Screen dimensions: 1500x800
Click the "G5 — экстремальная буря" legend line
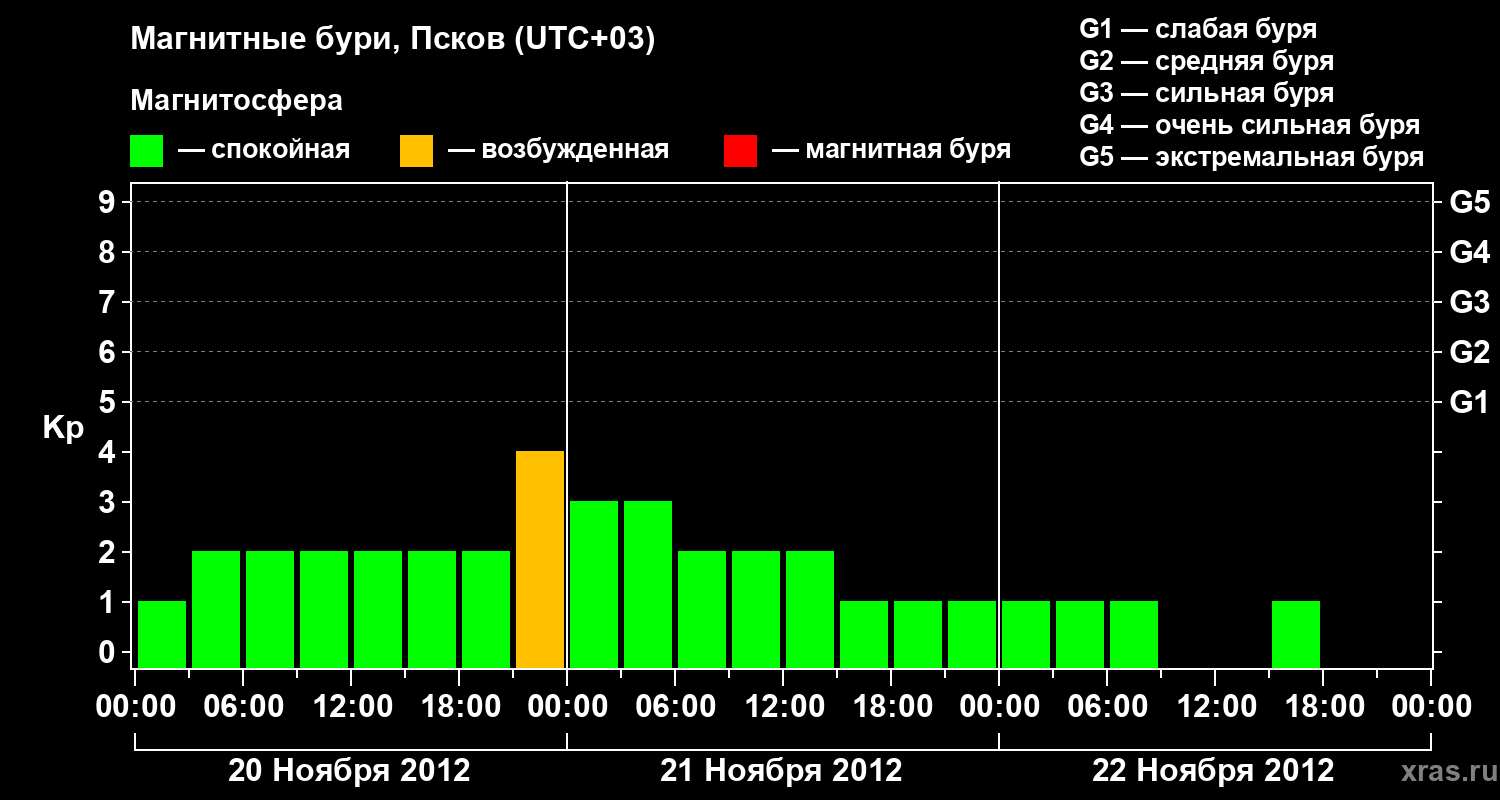pyautogui.click(x=1252, y=157)
